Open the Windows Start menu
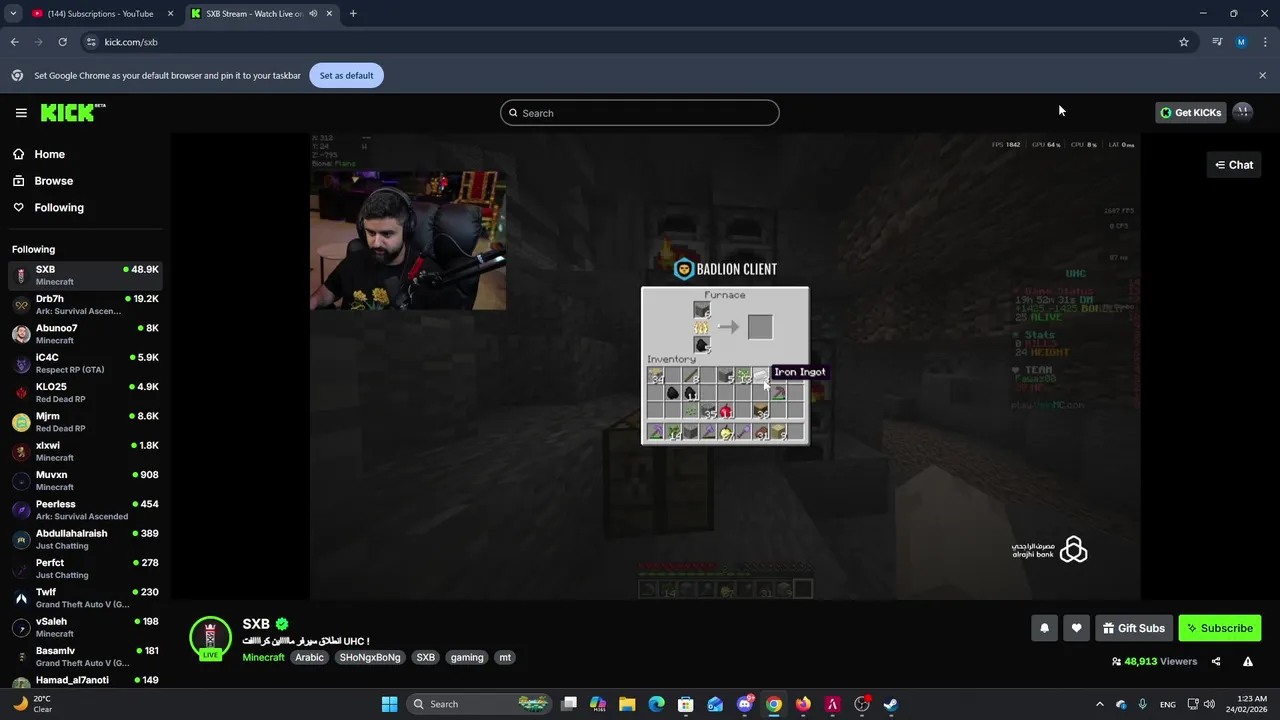Screen dimensions: 1280x720 coord(389,704)
